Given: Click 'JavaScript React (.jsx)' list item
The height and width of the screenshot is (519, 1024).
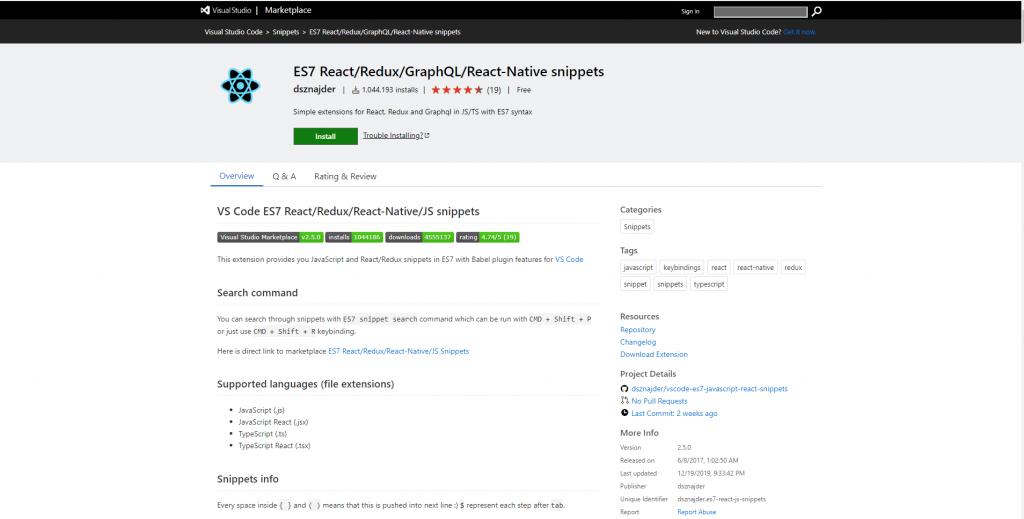Looking at the screenshot, I should (273, 422).
